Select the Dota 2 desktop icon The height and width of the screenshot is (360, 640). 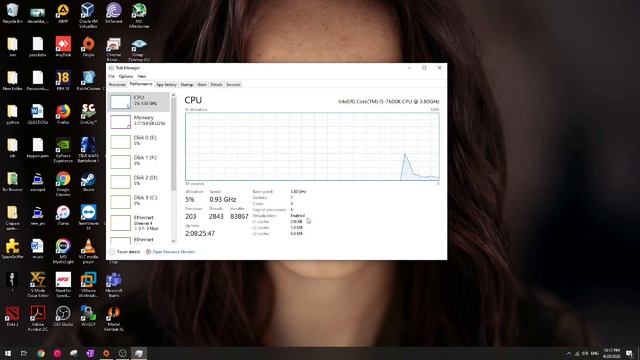pyautogui.click(x=12, y=316)
